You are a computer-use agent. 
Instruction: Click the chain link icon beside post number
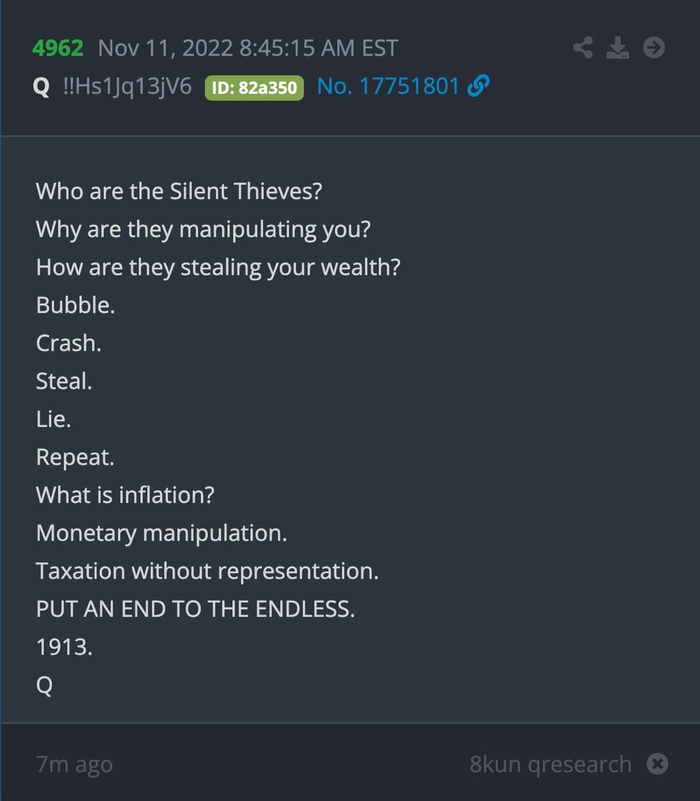pyautogui.click(x=478, y=87)
